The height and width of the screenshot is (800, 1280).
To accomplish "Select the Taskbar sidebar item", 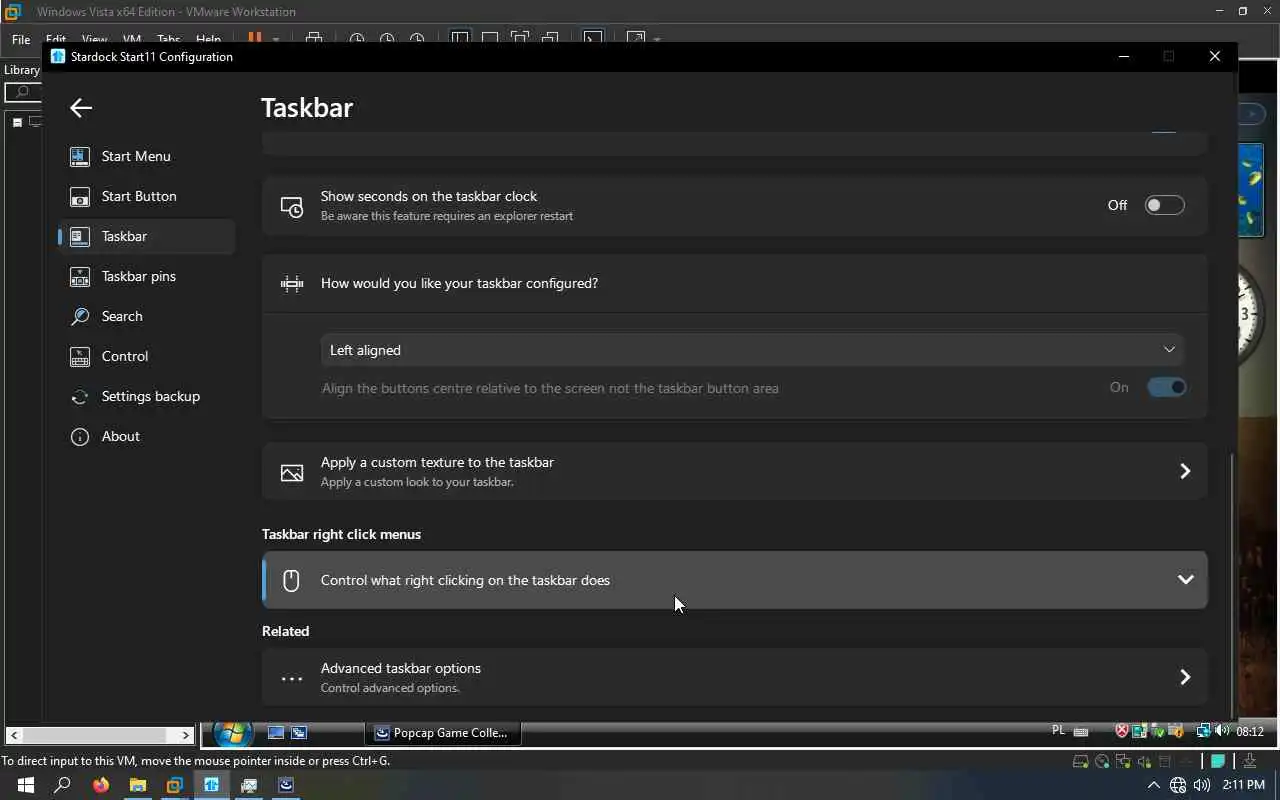I will coord(147,236).
